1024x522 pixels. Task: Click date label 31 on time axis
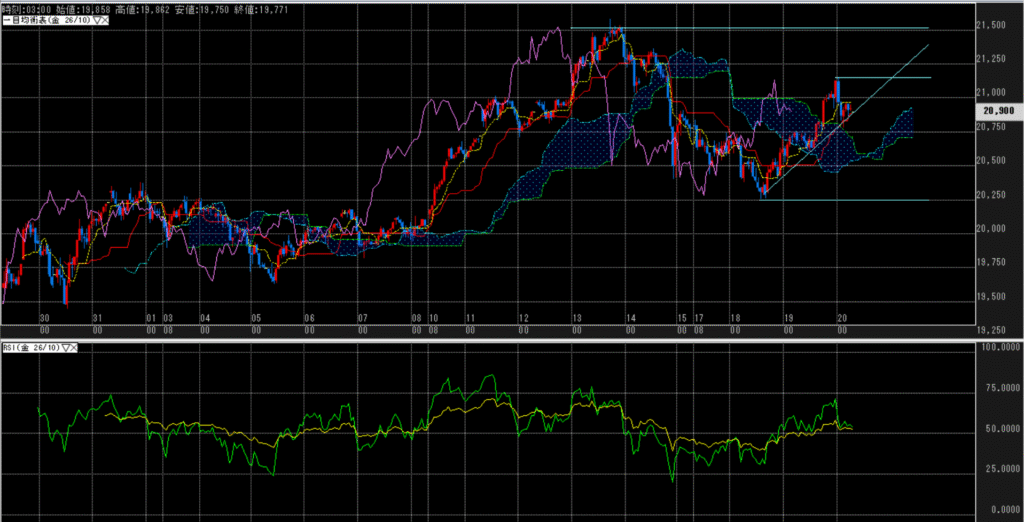[x=96, y=317]
